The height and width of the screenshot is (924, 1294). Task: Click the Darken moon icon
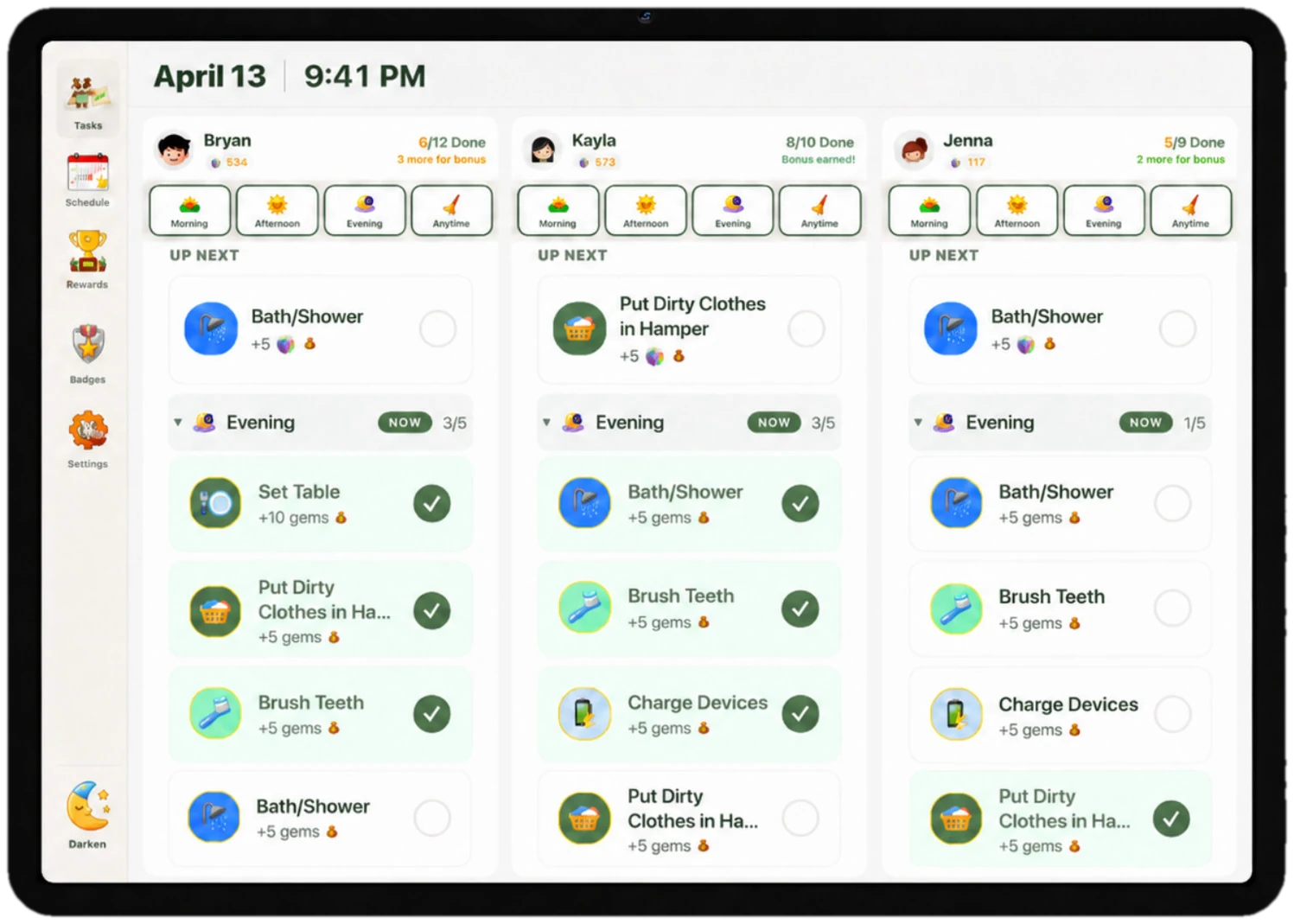click(88, 806)
